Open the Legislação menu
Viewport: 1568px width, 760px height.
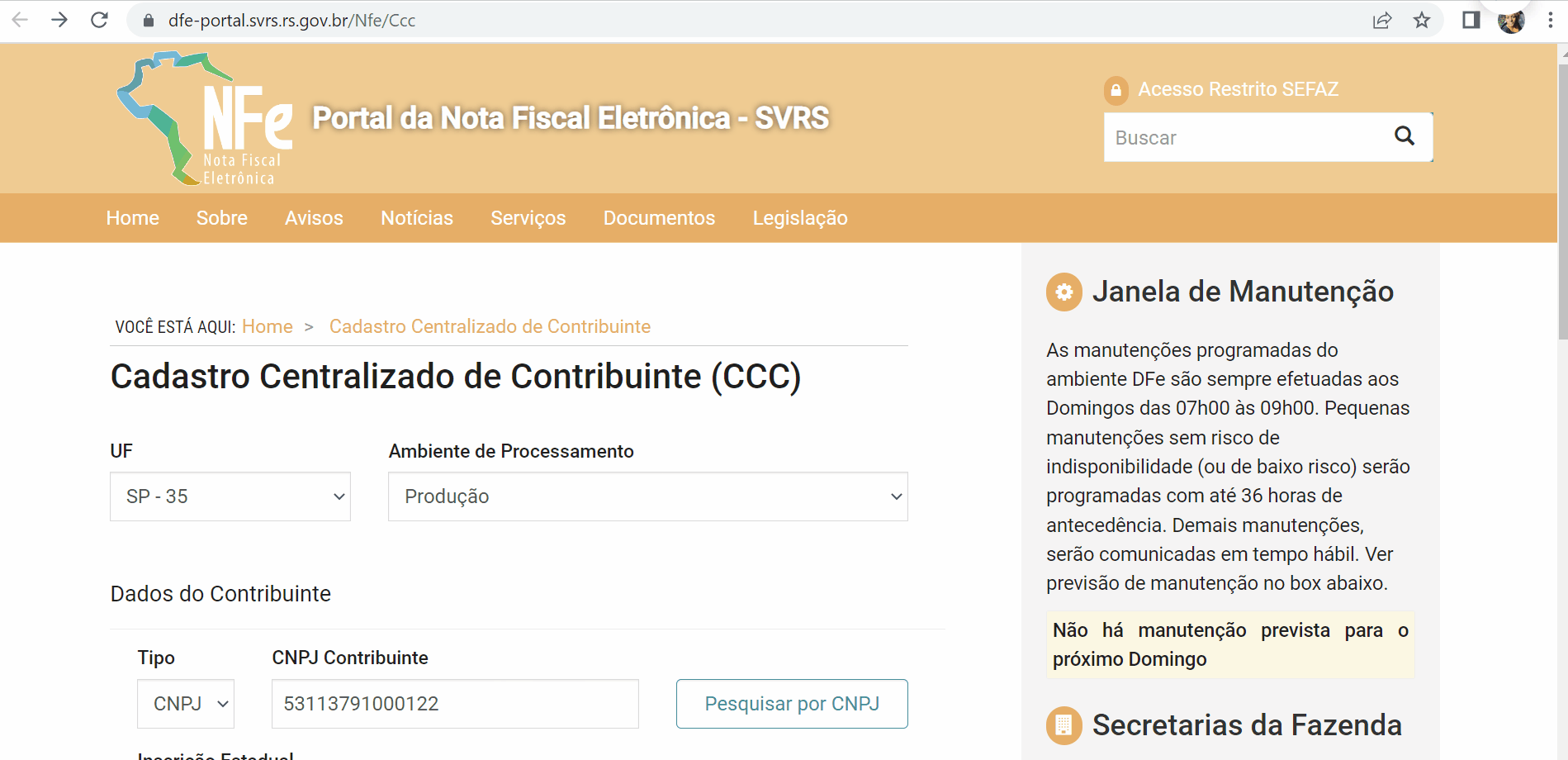click(x=799, y=218)
